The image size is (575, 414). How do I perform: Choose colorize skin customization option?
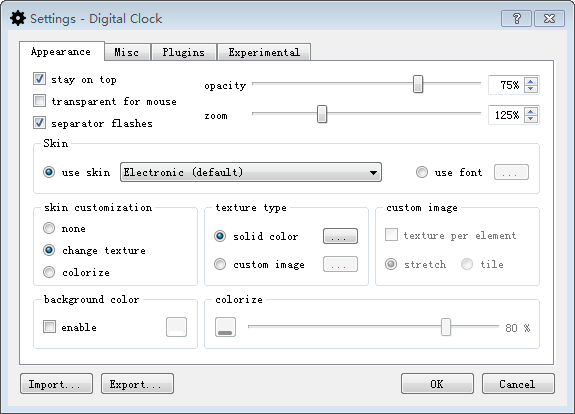click(x=49, y=272)
